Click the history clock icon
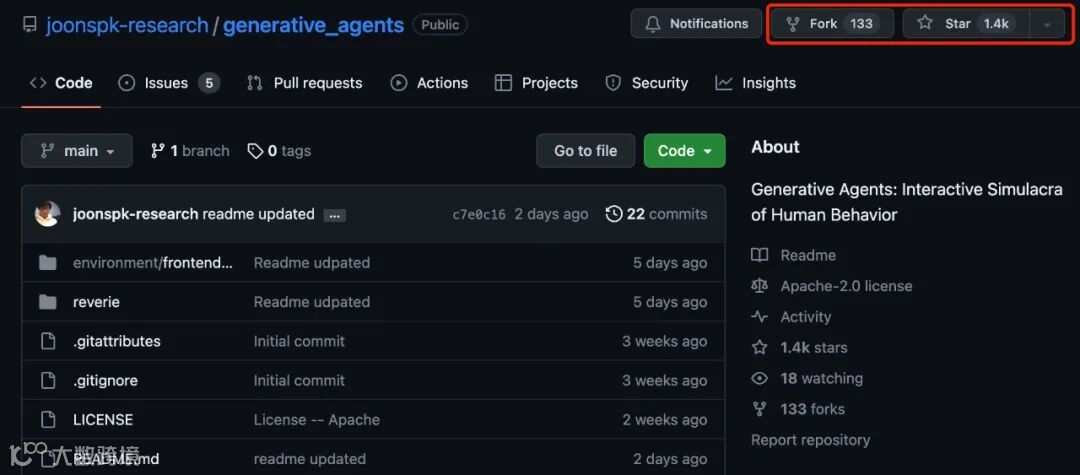1080x475 pixels. tap(614, 214)
